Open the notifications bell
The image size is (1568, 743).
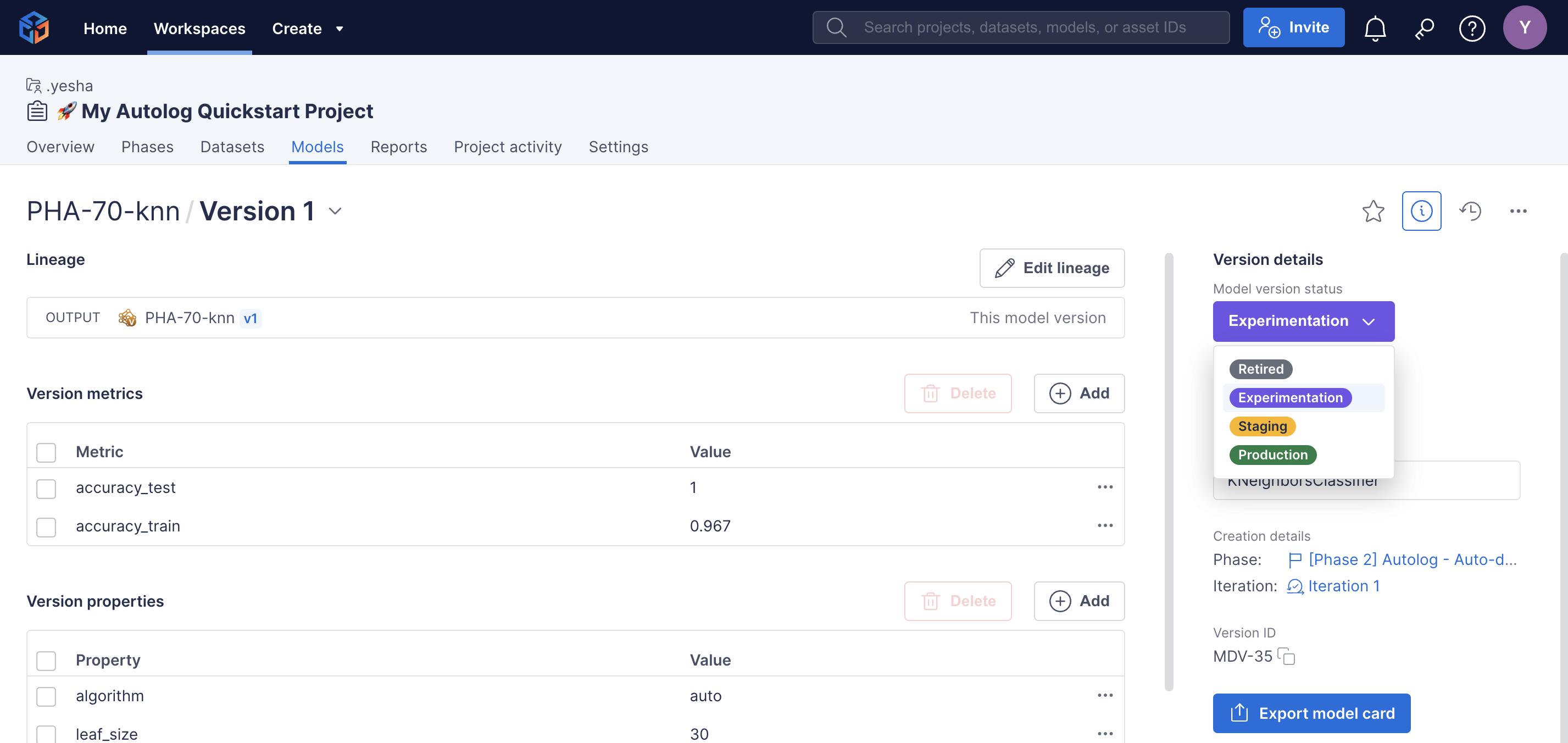(1375, 28)
